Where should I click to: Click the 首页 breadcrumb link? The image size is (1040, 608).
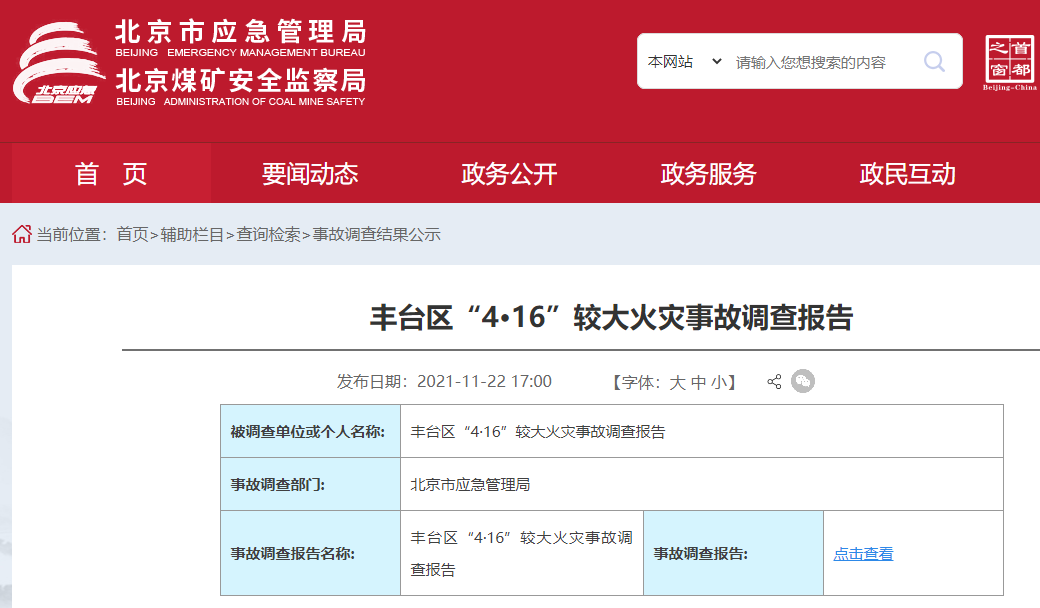(x=132, y=235)
